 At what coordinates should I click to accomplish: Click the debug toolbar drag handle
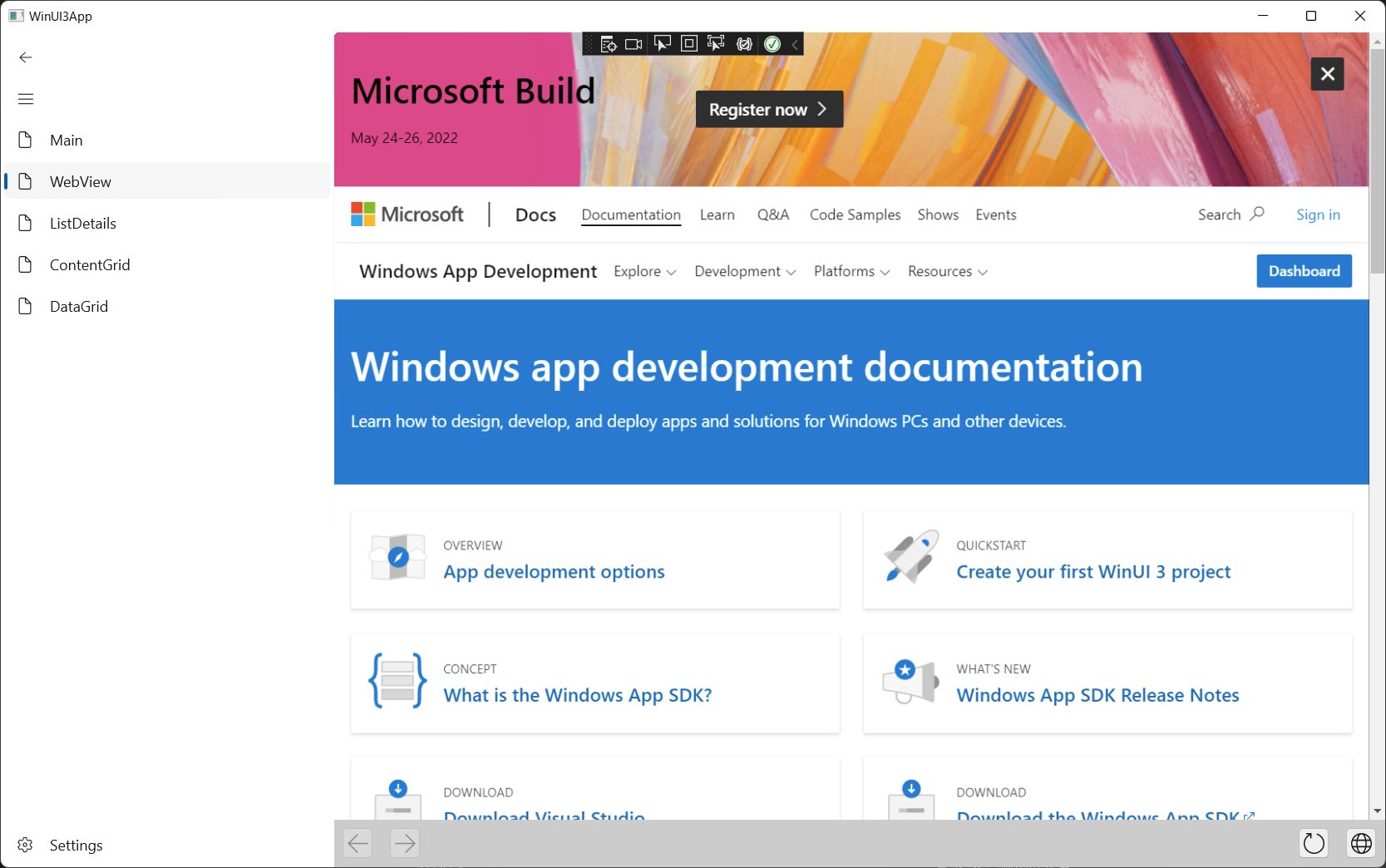click(589, 44)
